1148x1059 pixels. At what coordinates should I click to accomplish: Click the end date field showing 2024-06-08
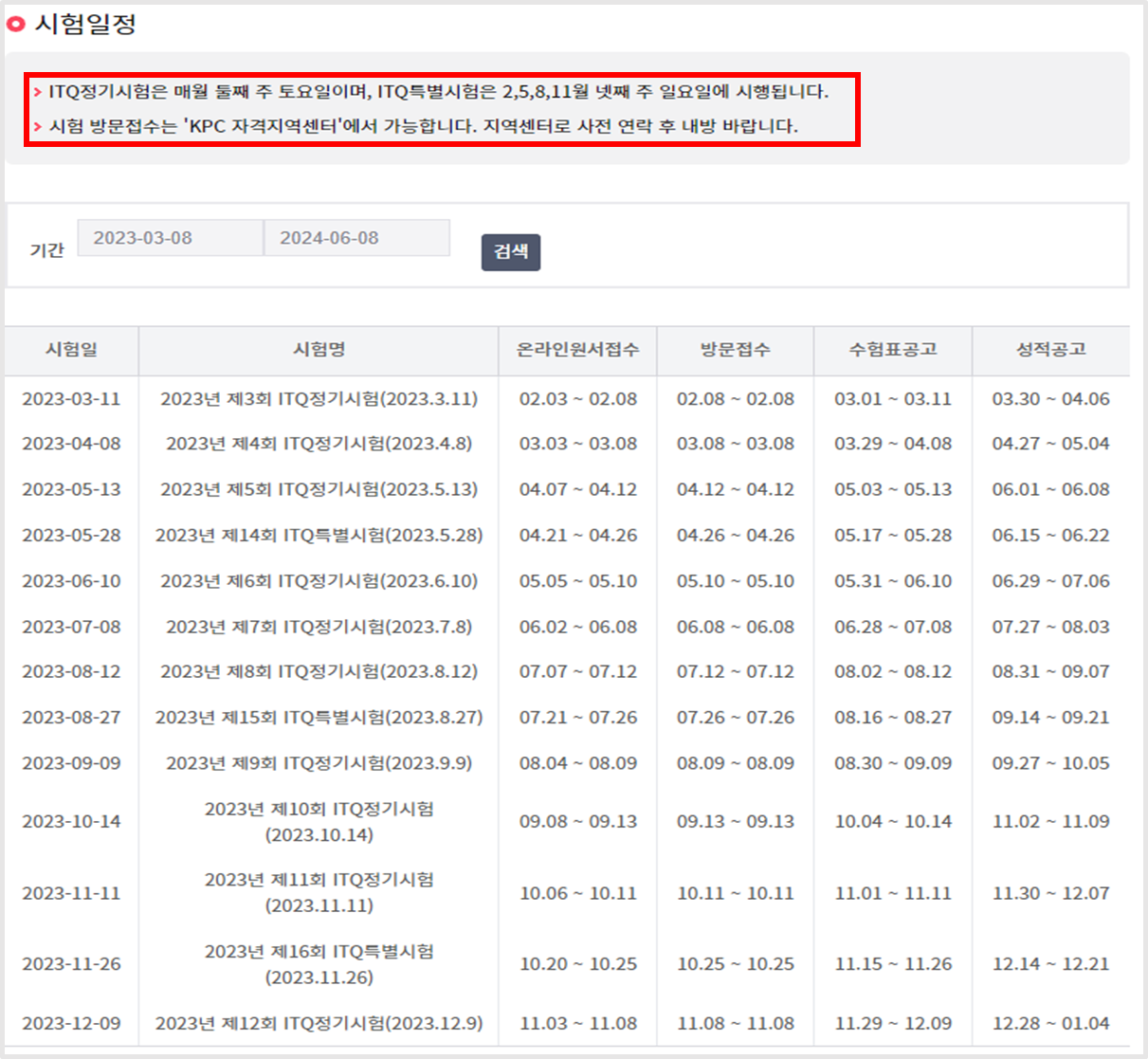click(356, 238)
